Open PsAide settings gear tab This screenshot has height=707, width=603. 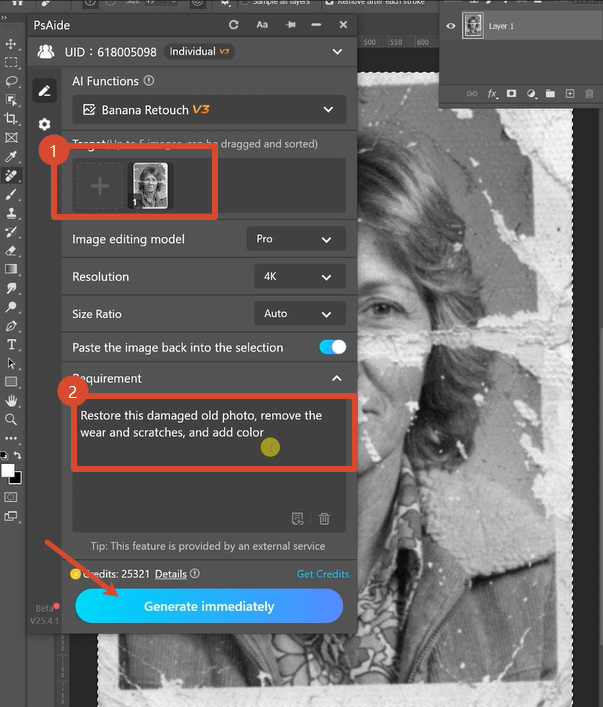pos(44,124)
